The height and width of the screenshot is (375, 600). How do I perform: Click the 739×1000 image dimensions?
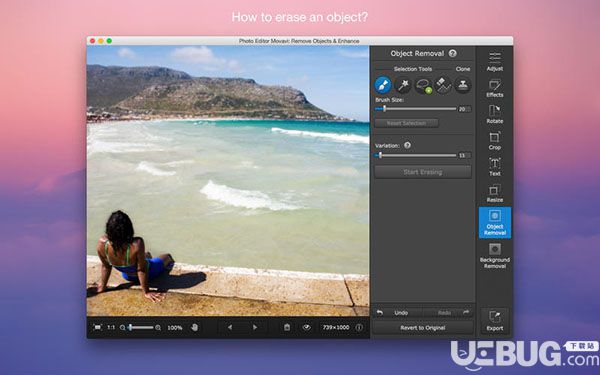click(x=336, y=328)
